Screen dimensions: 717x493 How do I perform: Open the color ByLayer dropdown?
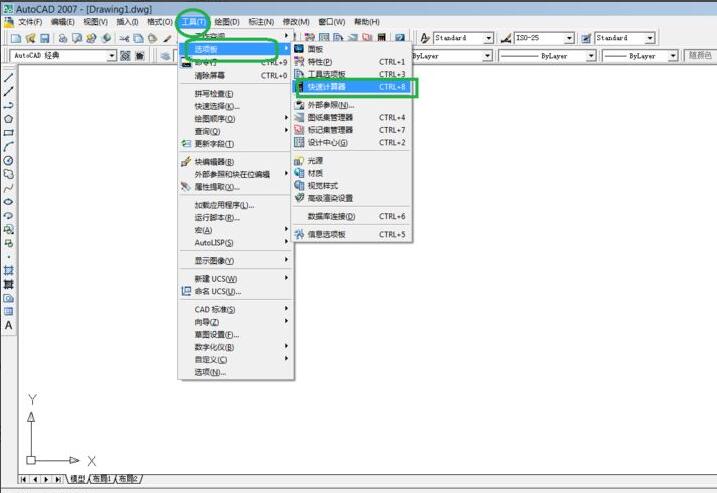click(487, 56)
